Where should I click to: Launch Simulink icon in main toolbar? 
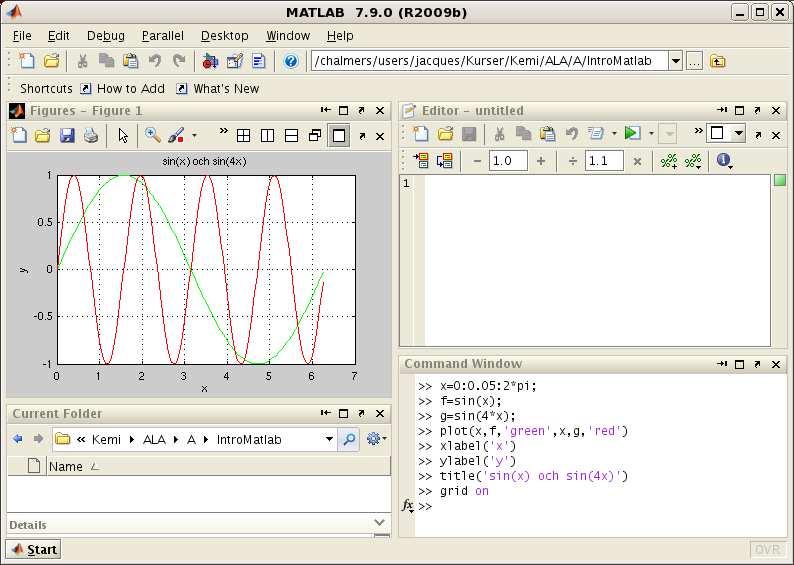pyautogui.click(x=210, y=61)
